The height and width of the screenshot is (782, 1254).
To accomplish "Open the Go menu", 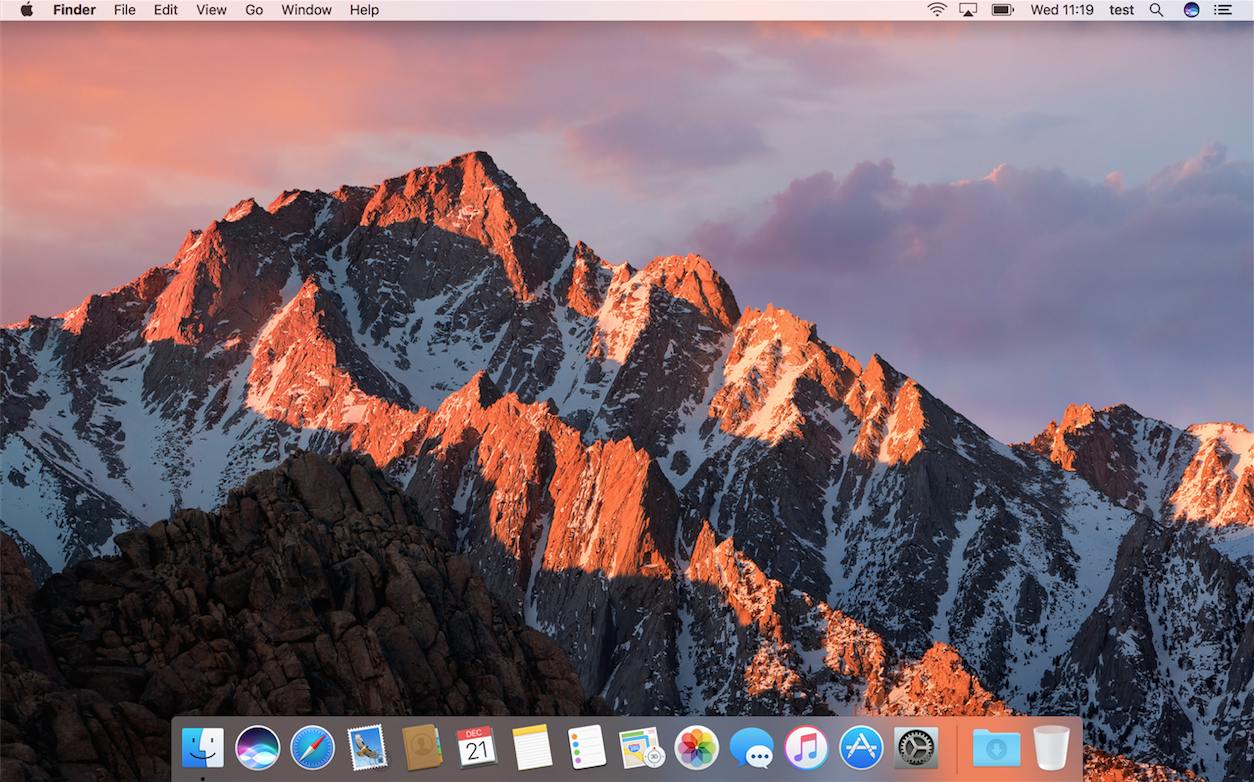I will click(x=254, y=10).
